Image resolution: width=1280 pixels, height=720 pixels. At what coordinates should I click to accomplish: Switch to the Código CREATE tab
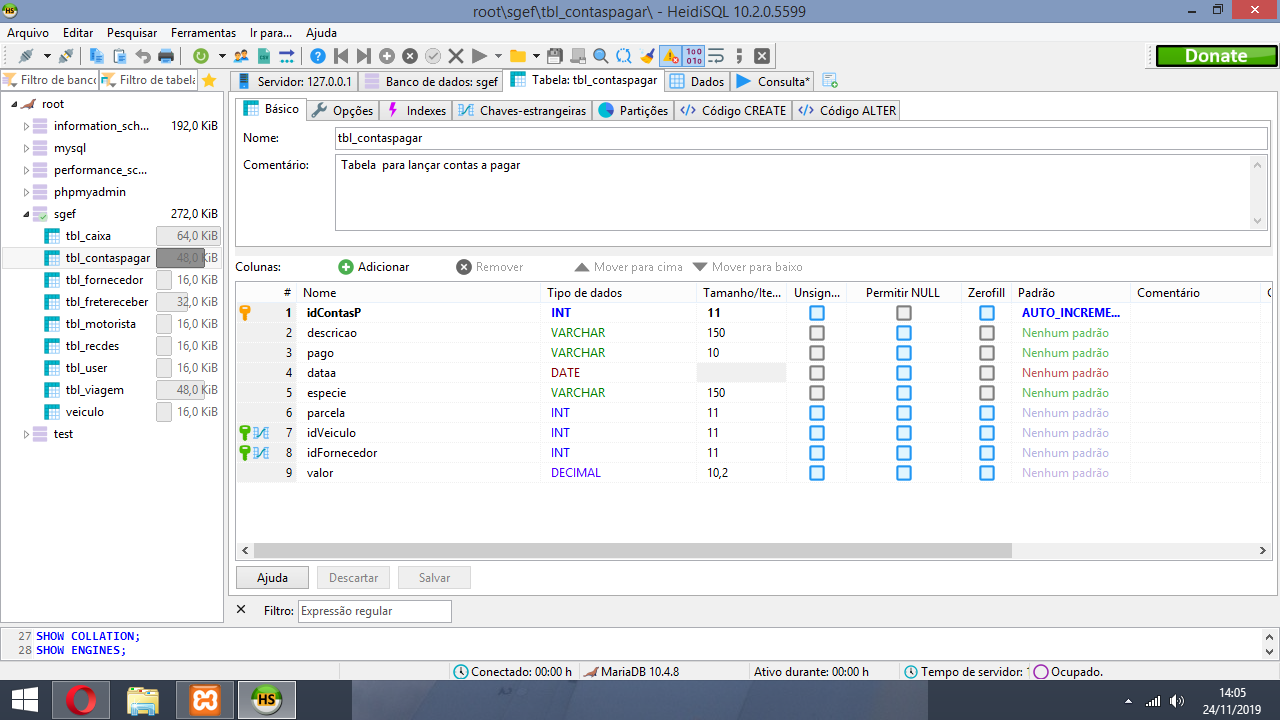[x=733, y=110]
